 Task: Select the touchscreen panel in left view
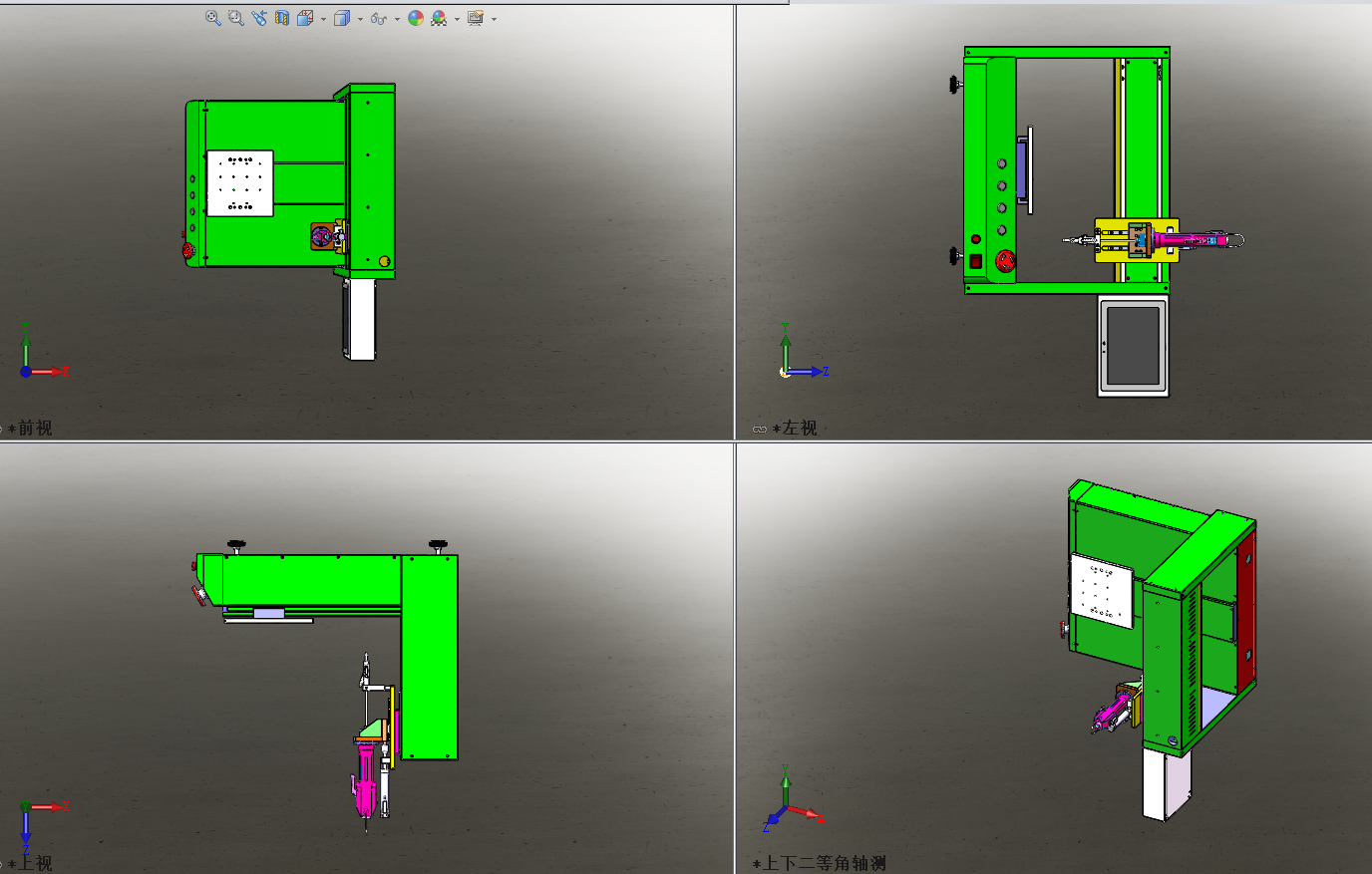tap(1133, 347)
